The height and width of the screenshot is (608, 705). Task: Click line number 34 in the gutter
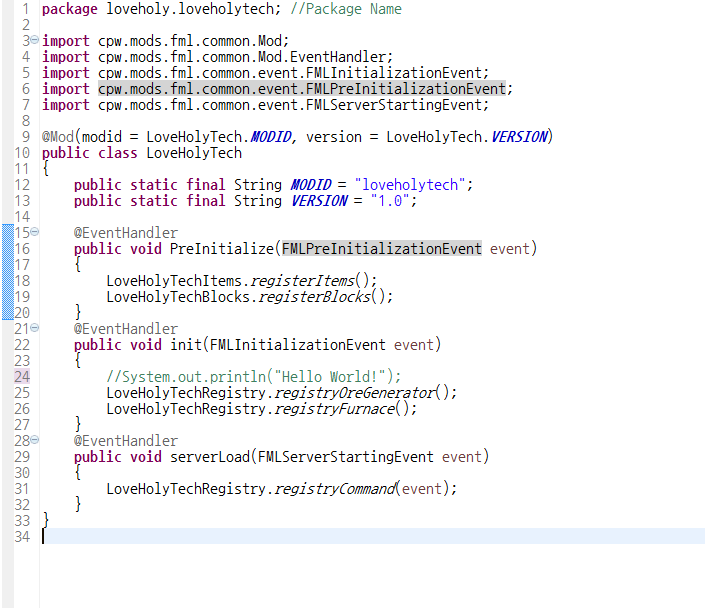(22, 536)
